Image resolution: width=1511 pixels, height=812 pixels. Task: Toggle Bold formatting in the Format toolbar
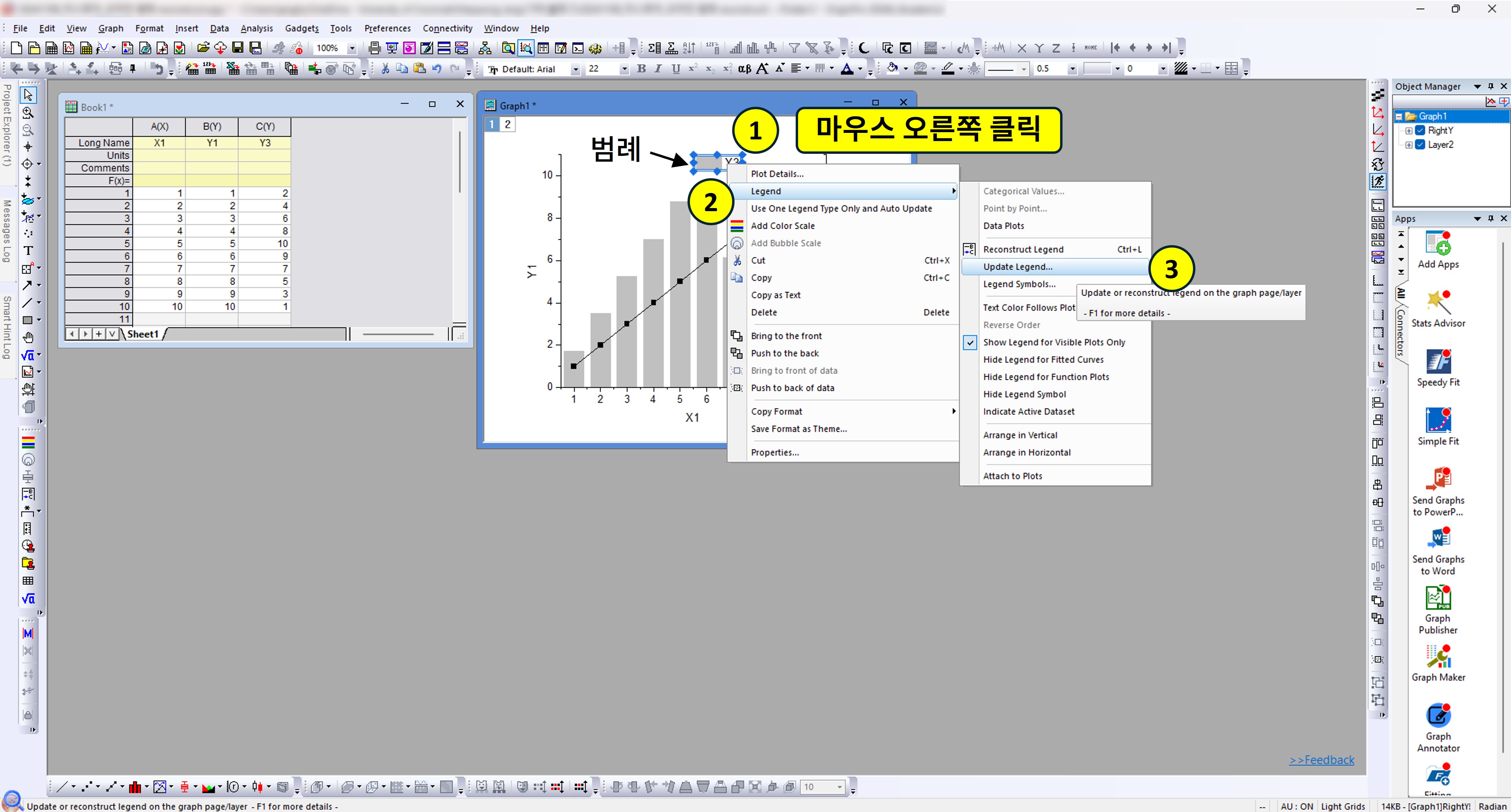click(x=641, y=69)
